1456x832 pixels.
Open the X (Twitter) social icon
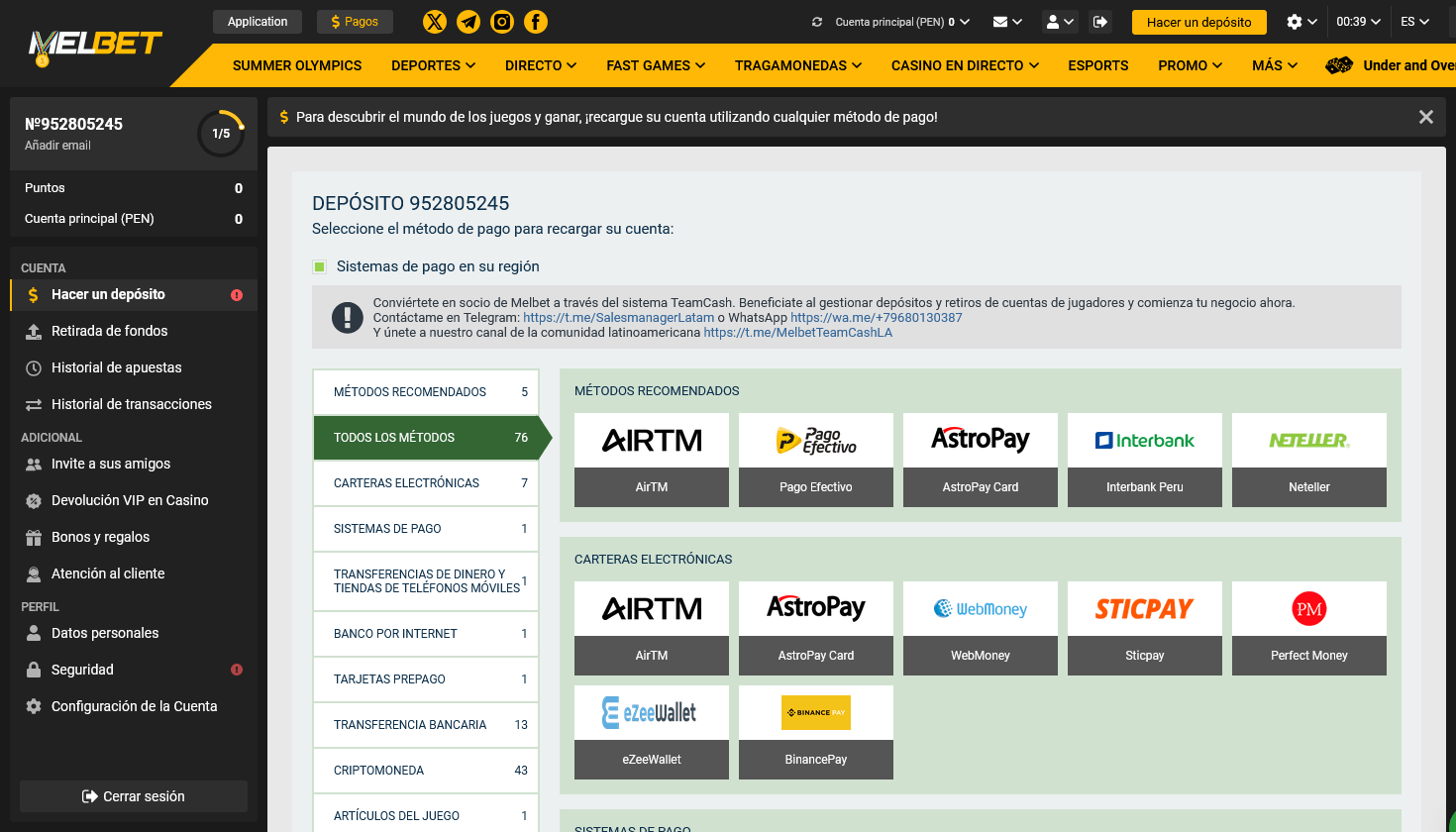coord(435,22)
